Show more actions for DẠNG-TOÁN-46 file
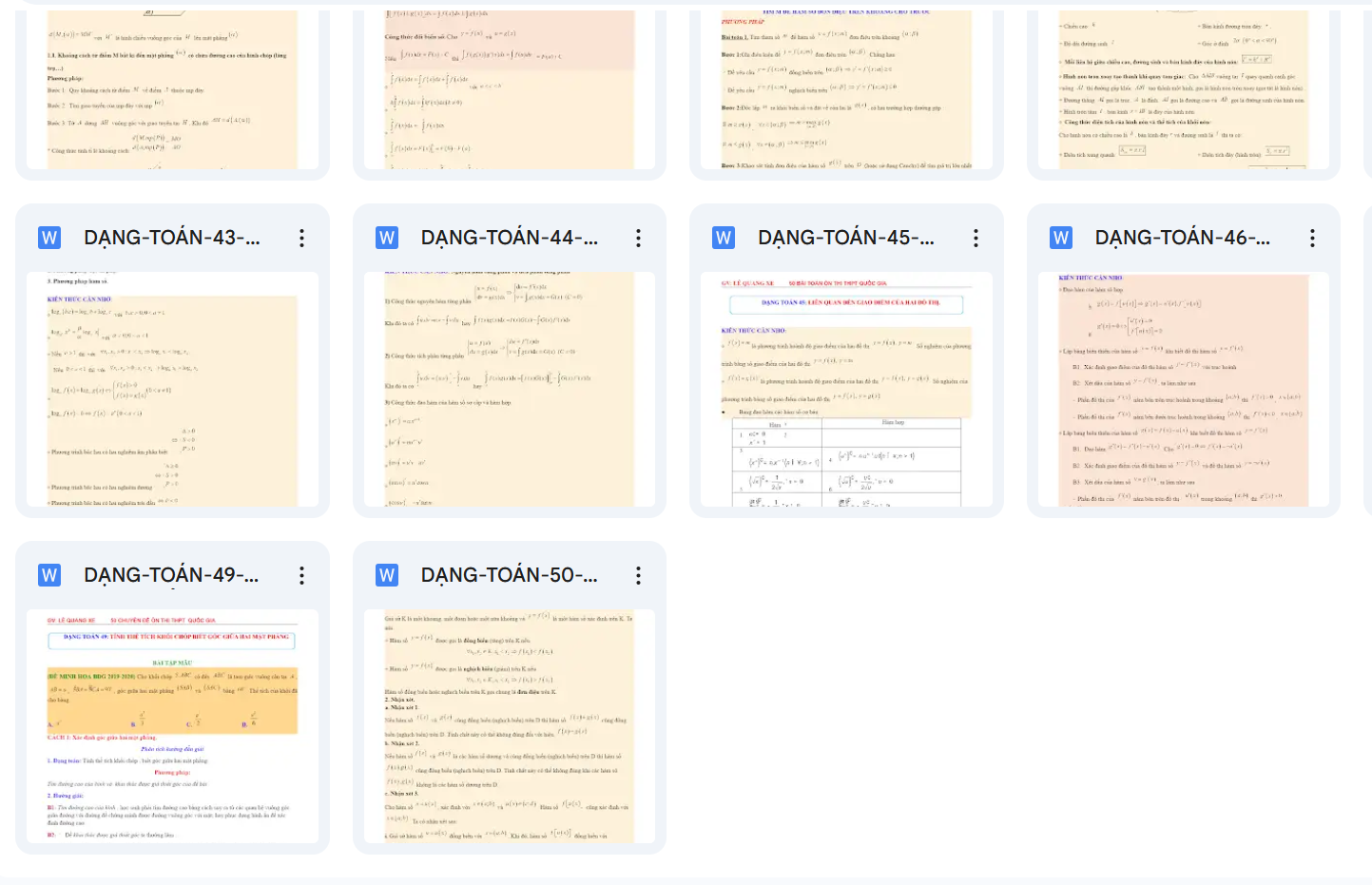 tap(1312, 238)
